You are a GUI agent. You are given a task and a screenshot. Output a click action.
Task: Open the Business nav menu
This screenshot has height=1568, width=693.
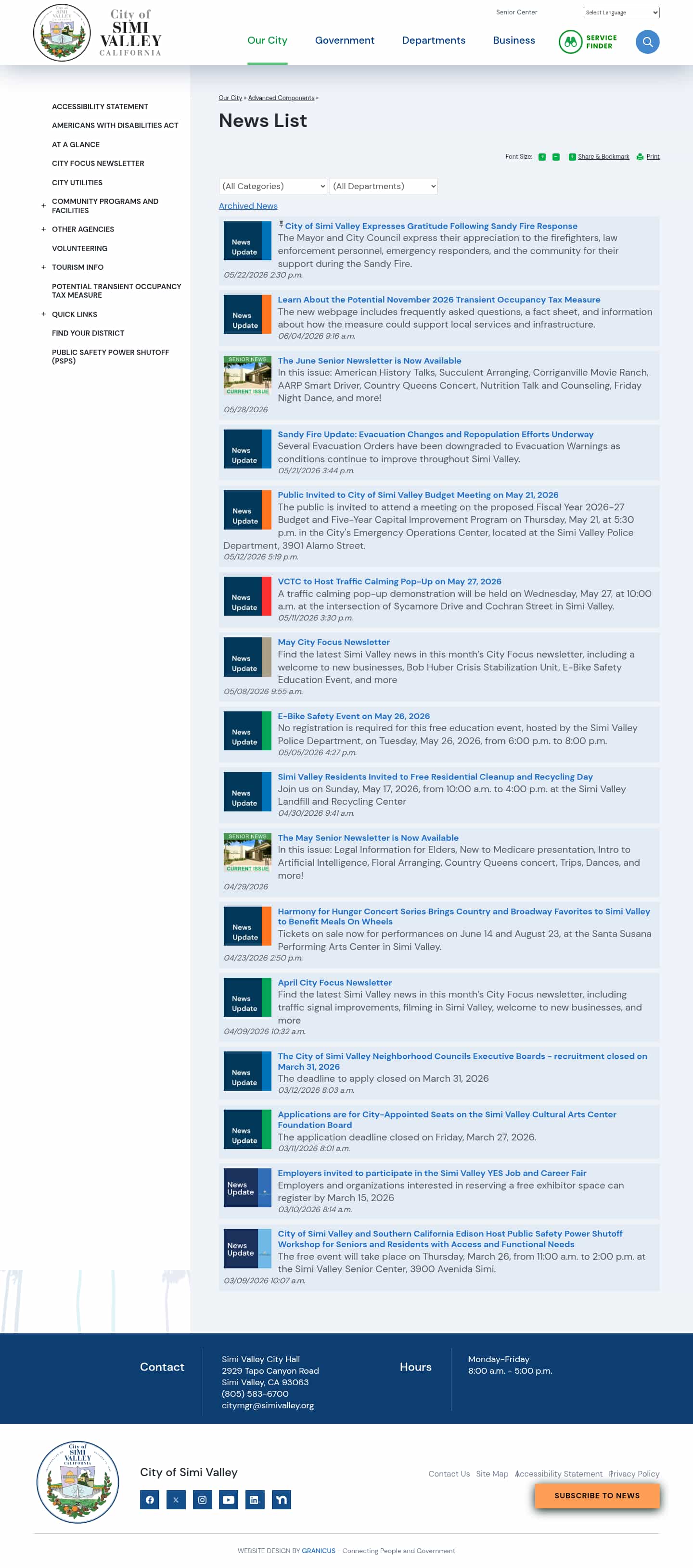[x=514, y=41]
